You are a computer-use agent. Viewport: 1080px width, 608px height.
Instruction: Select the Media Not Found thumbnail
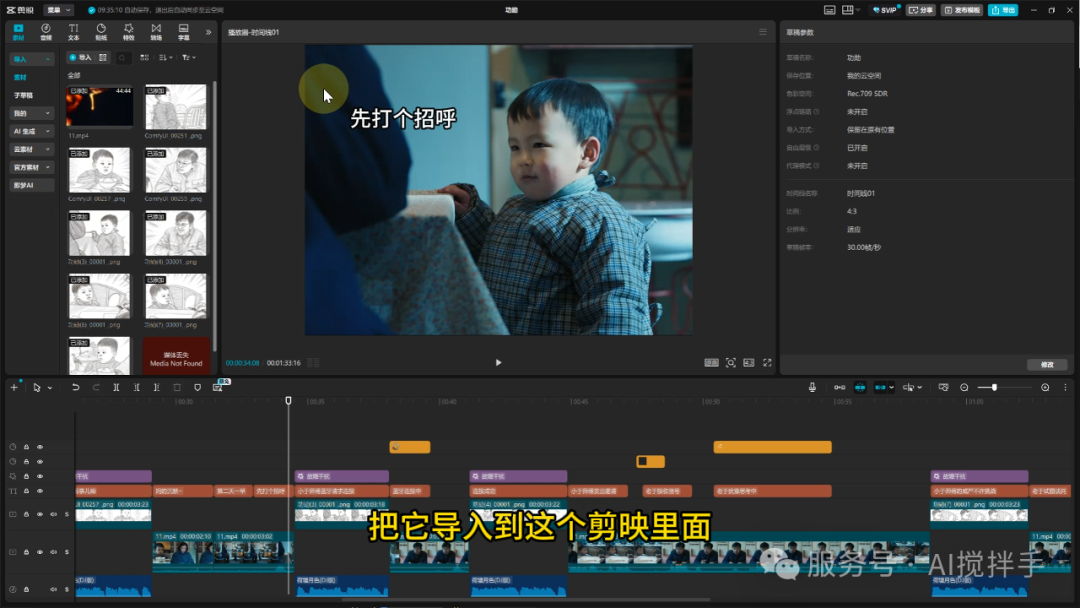click(176, 355)
